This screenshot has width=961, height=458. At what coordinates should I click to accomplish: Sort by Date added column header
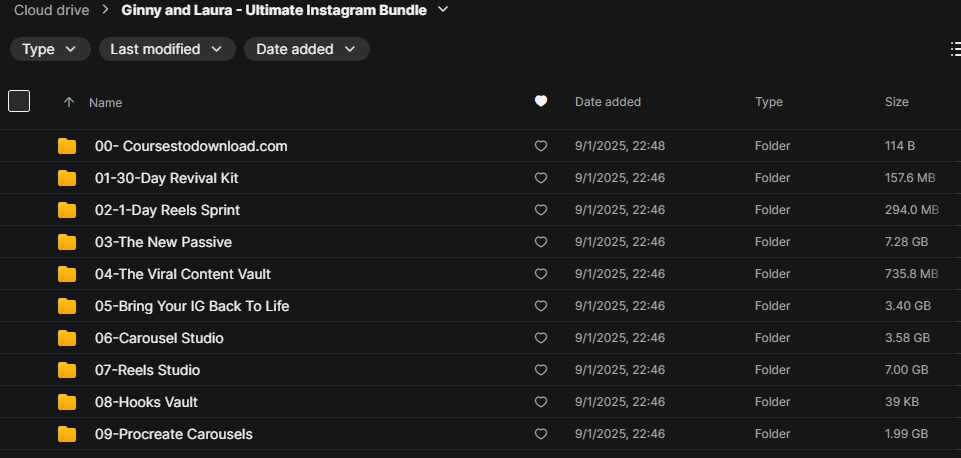click(x=608, y=102)
